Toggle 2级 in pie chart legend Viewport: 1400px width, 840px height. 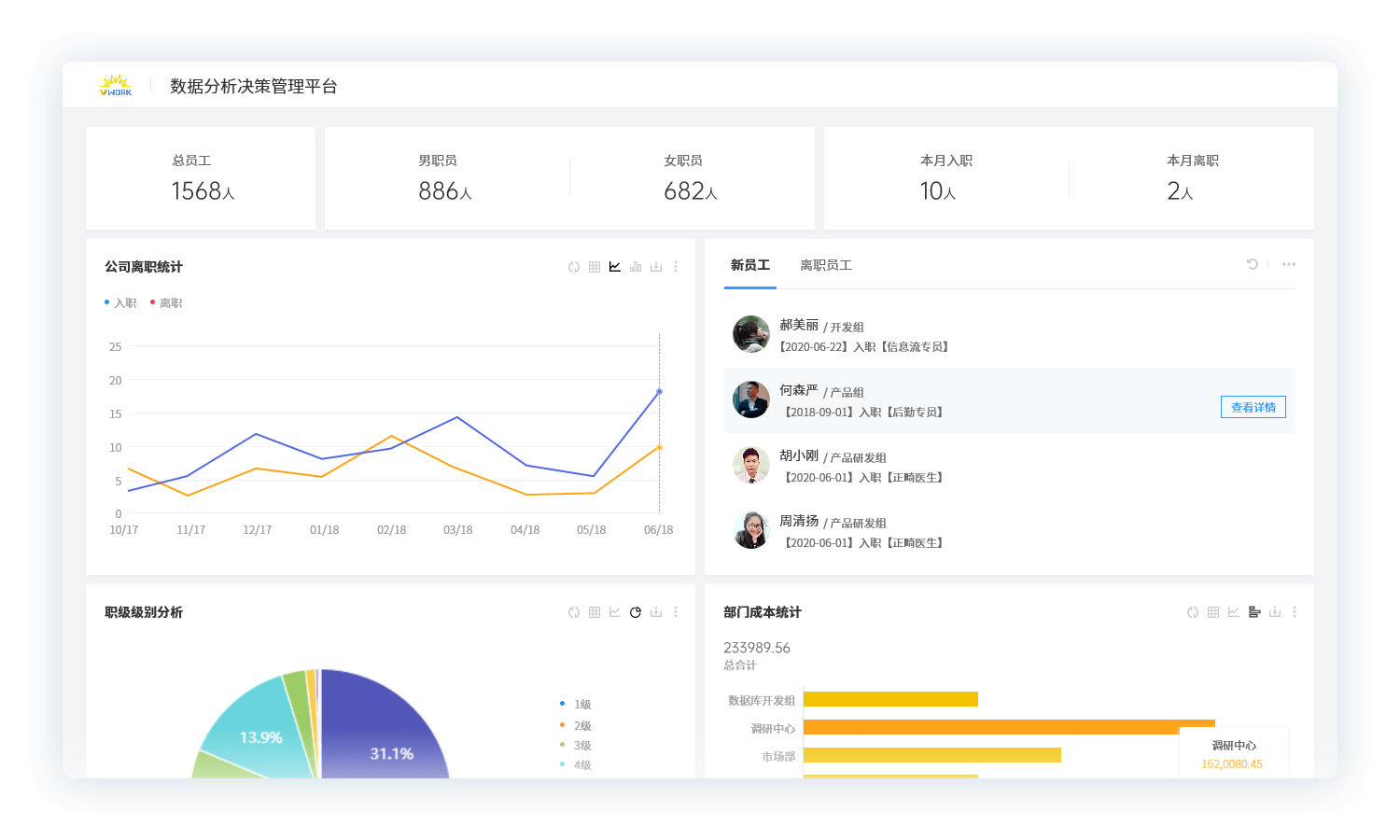(576, 725)
